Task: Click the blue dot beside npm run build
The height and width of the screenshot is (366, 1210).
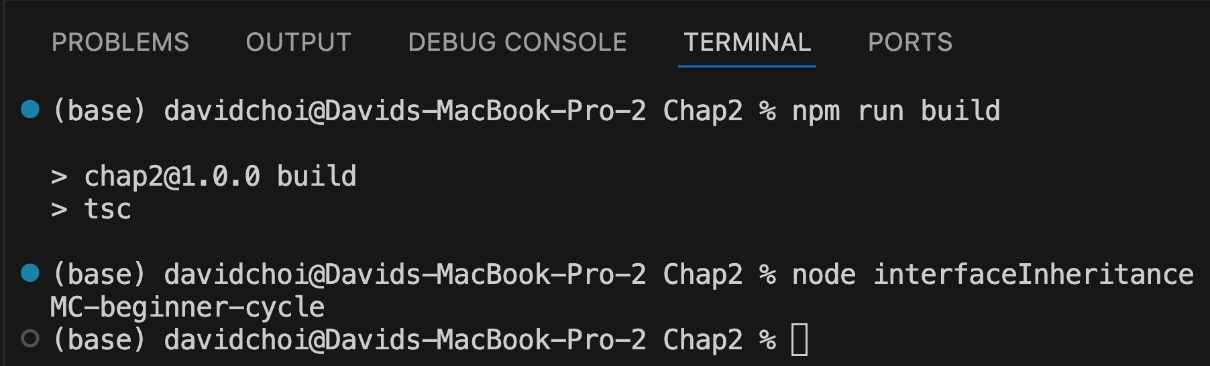Action: point(30,109)
